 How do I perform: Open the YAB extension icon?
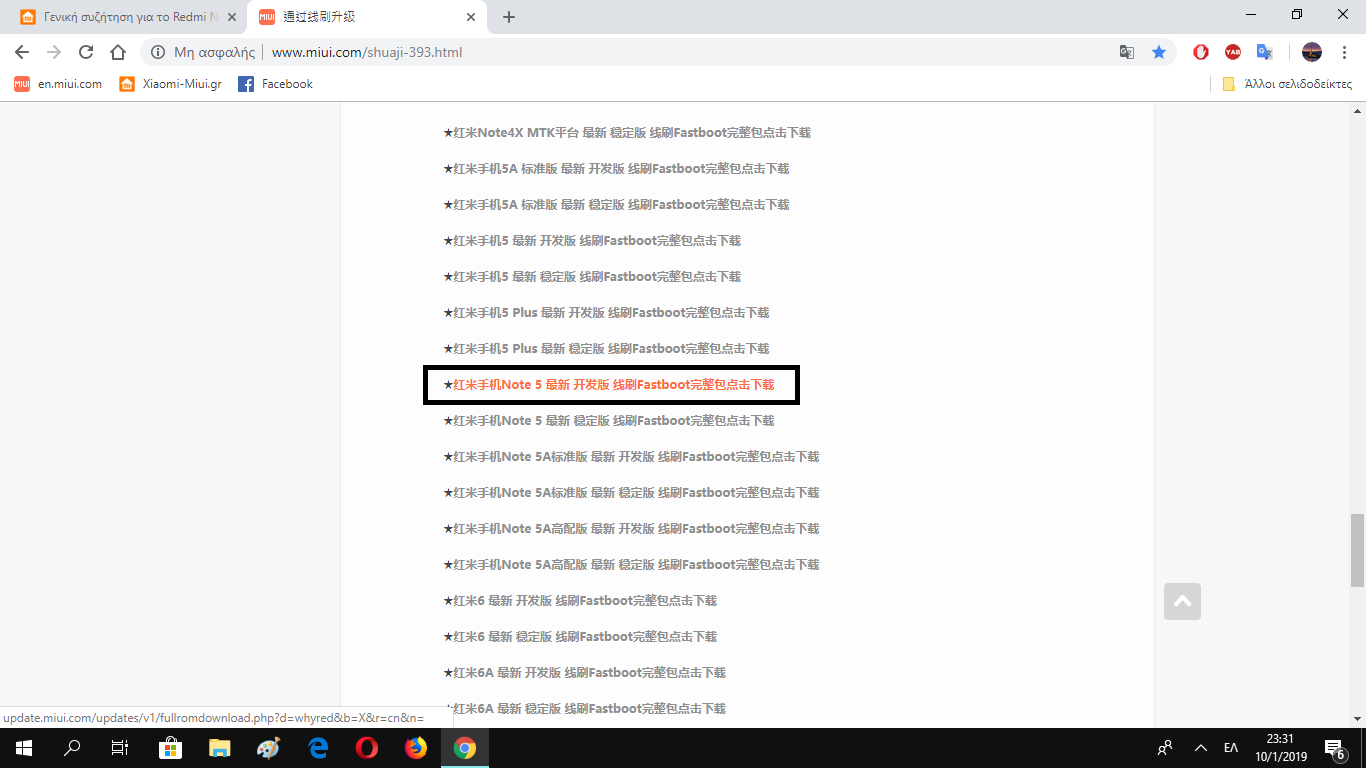(x=1233, y=52)
